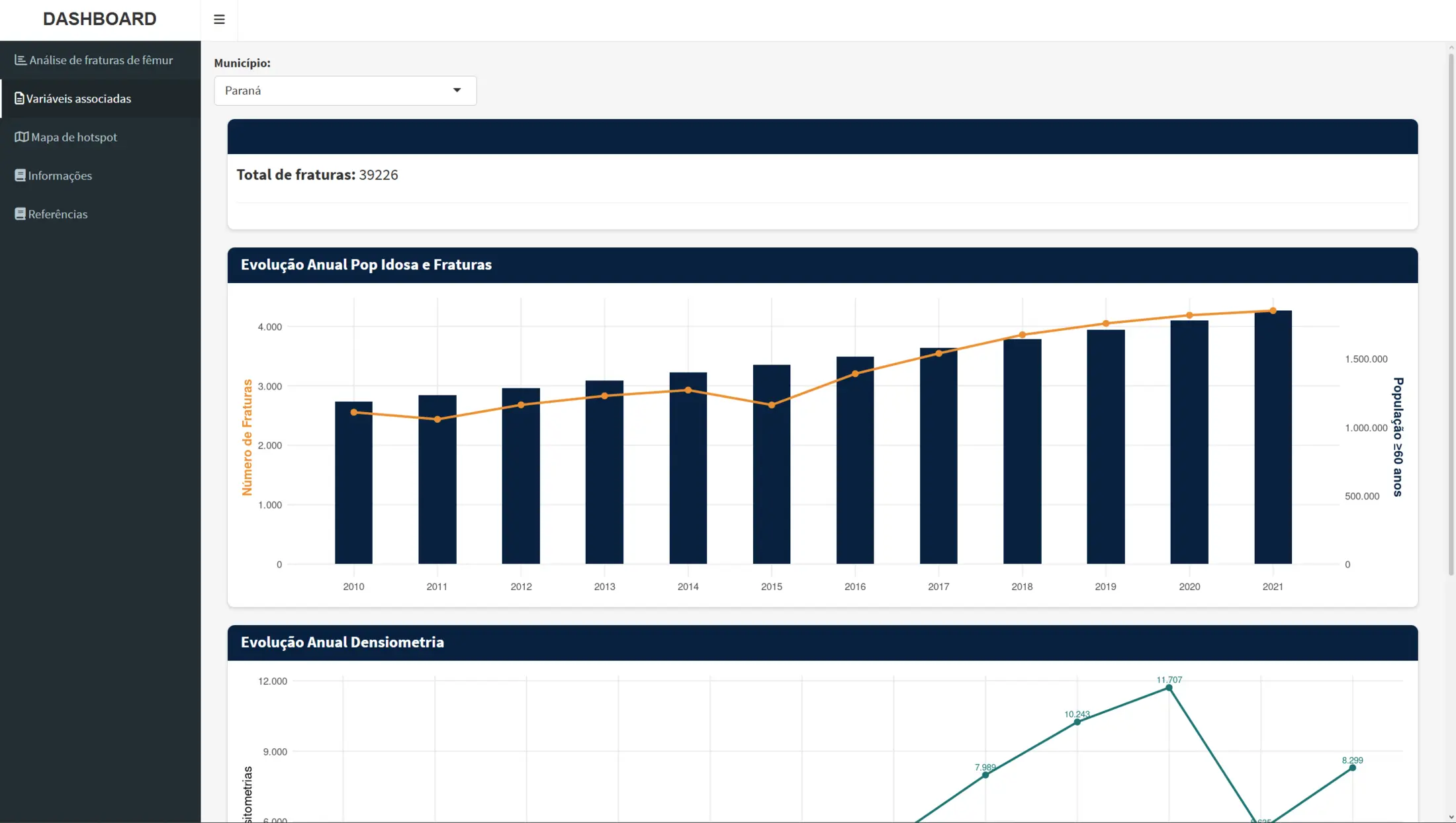Click the 8.299 densiometria data point
Viewport: 1456px width, 823px height.
point(1353,768)
